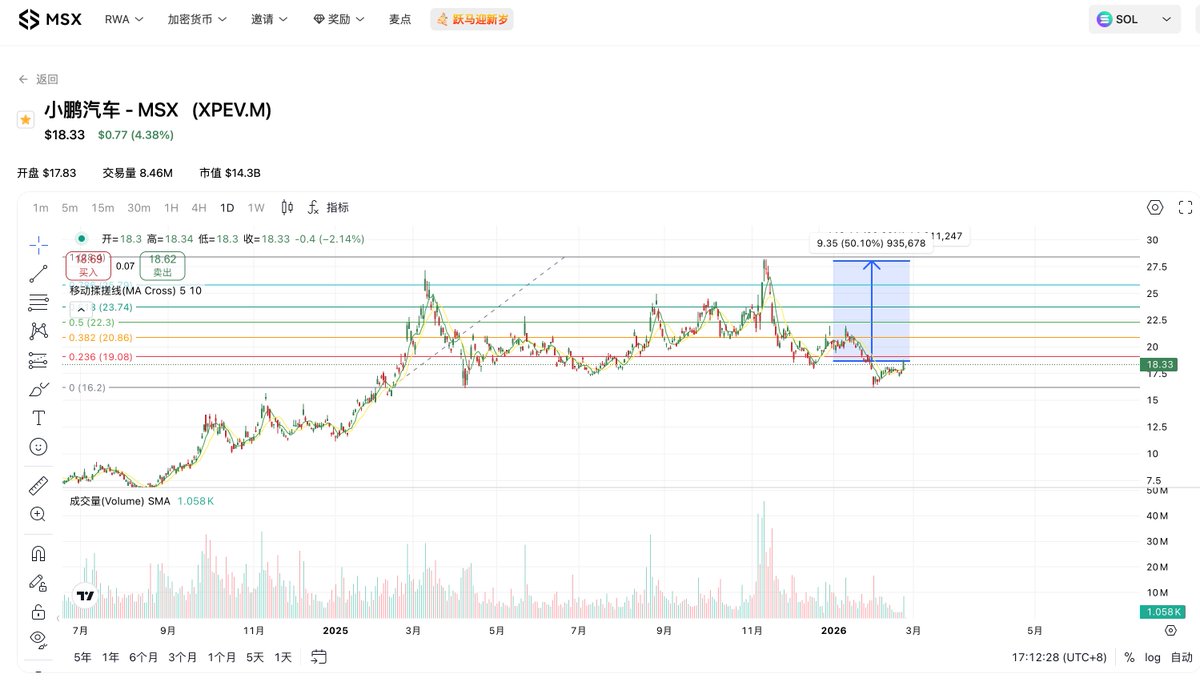Open the SOL network selector

(1135, 19)
